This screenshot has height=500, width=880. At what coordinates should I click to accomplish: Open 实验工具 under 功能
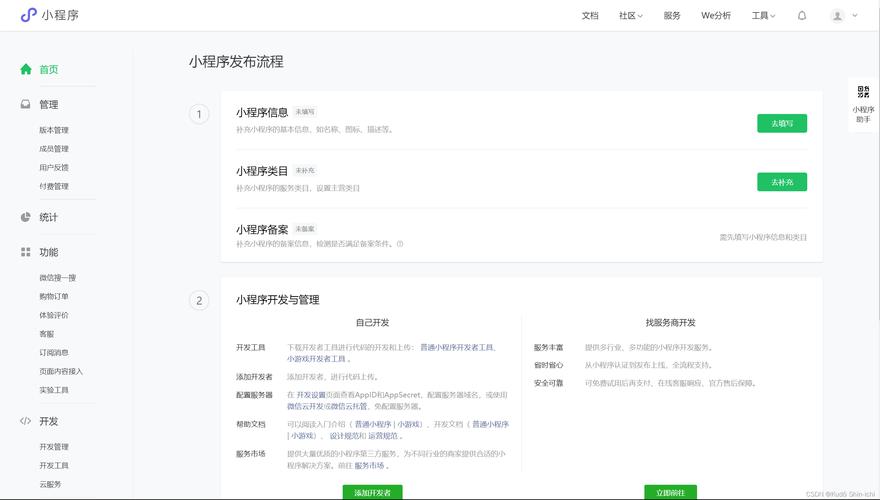[x=54, y=390]
